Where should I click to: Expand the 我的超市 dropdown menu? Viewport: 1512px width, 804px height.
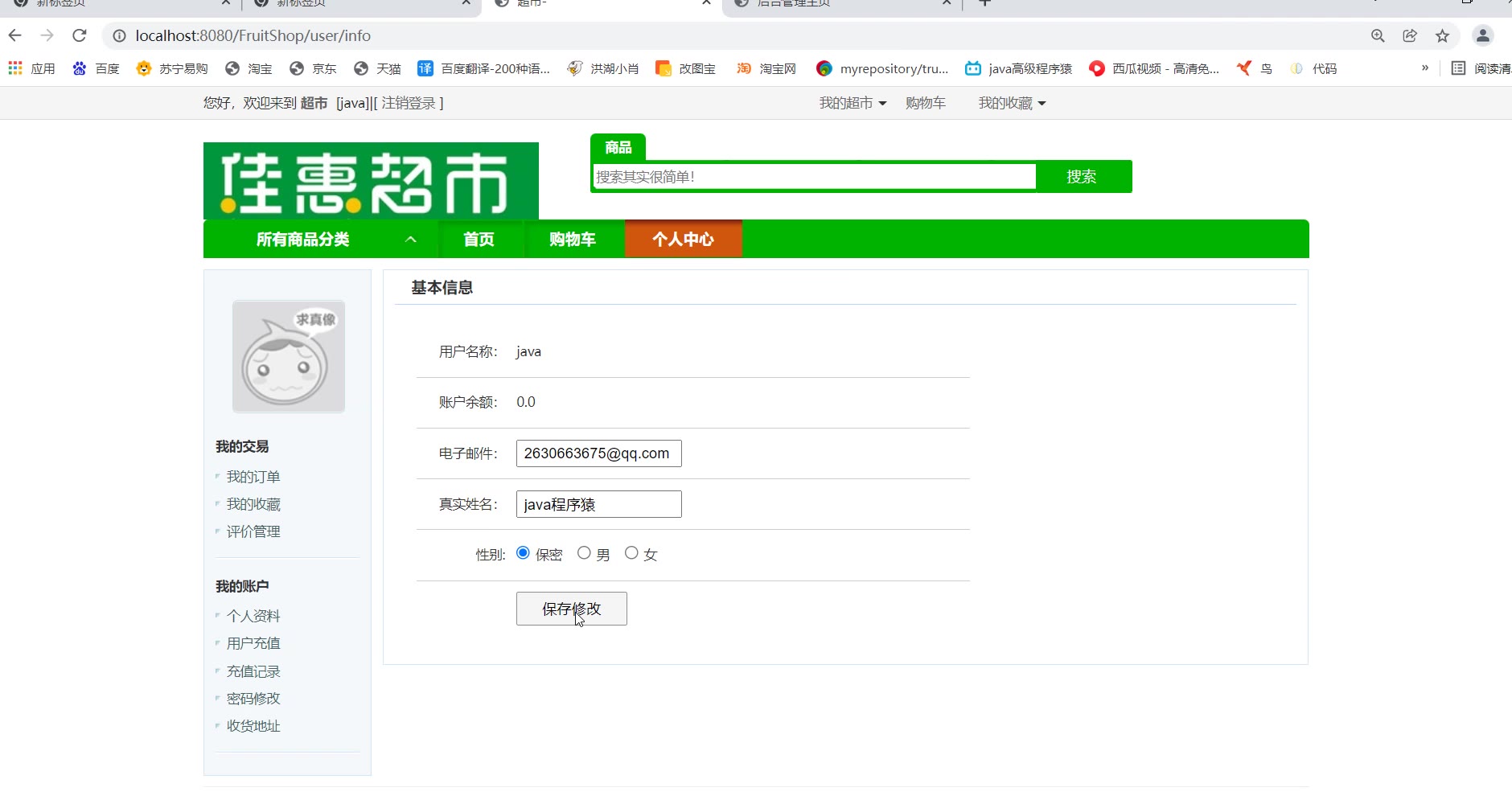[x=853, y=103]
